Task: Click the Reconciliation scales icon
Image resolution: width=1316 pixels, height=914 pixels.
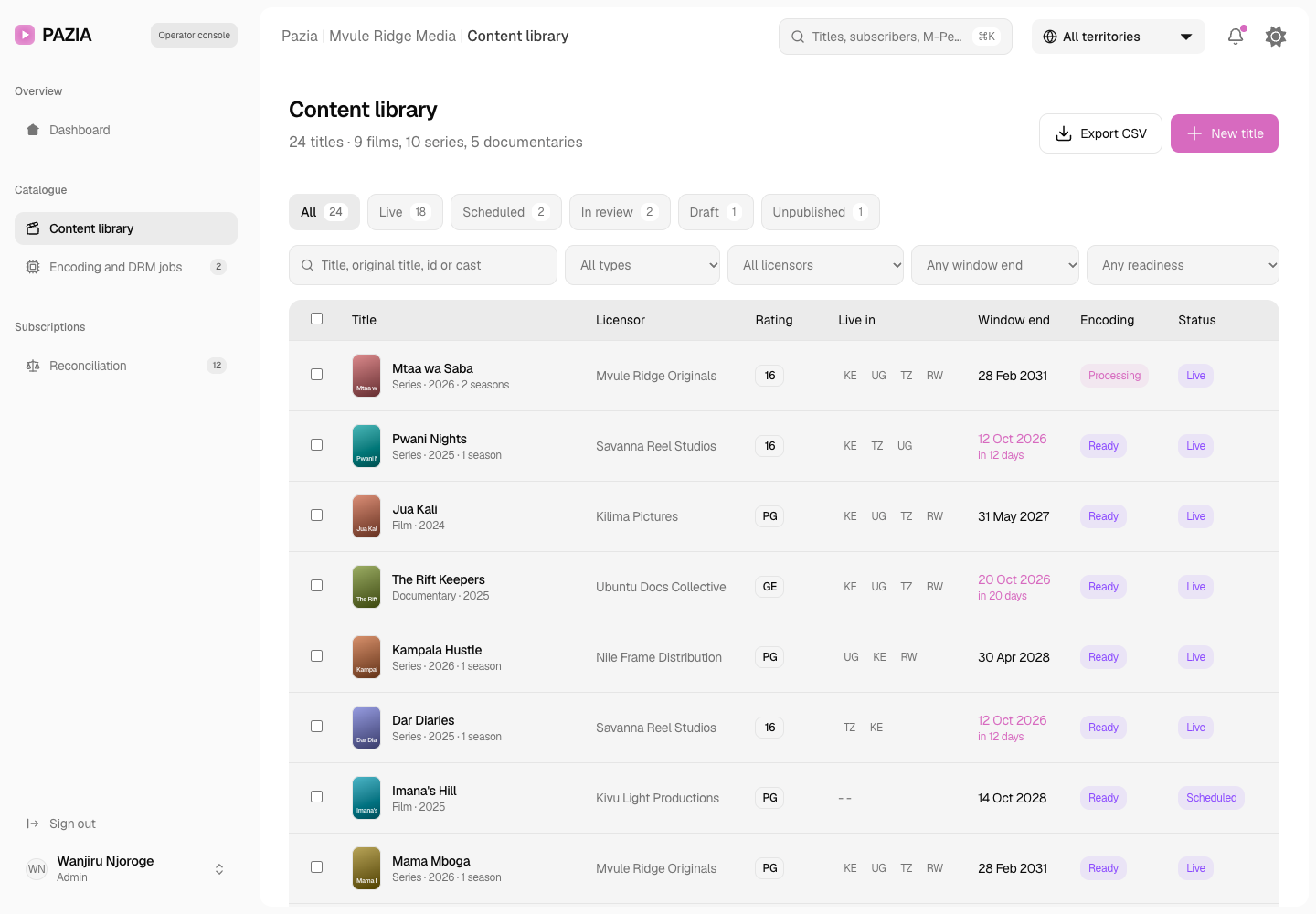Action: [x=33, y=366]
